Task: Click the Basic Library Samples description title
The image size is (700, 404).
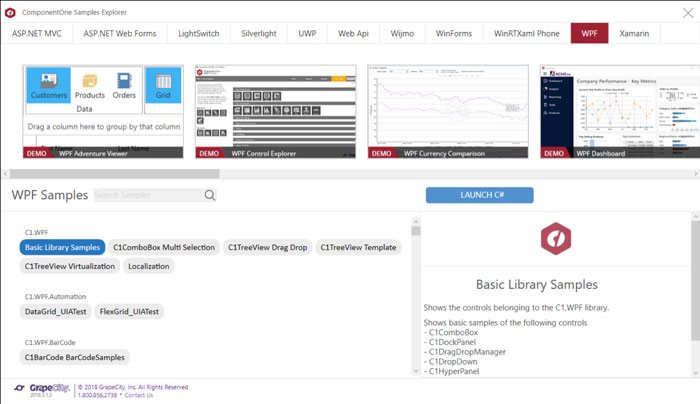Action: (537, 284)
